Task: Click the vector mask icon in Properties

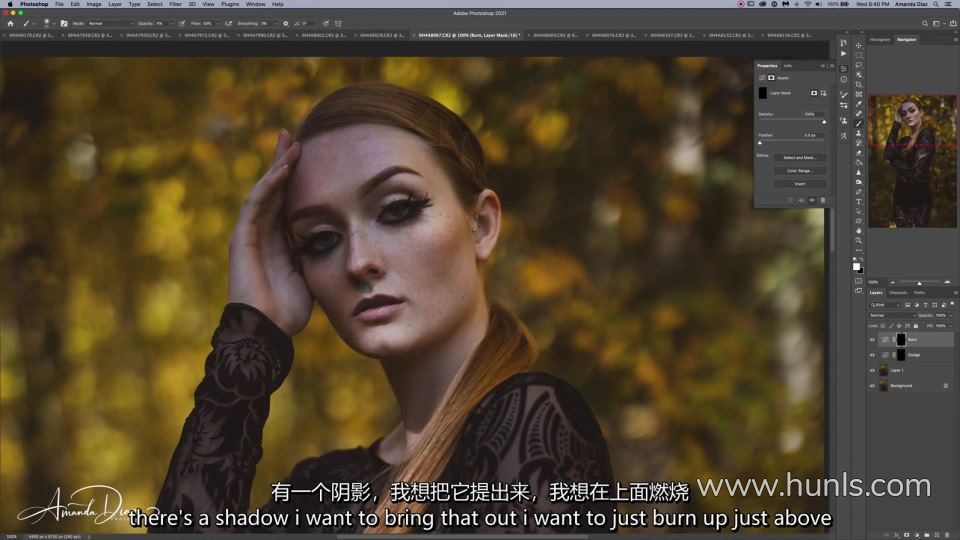Action: point(823,93)
